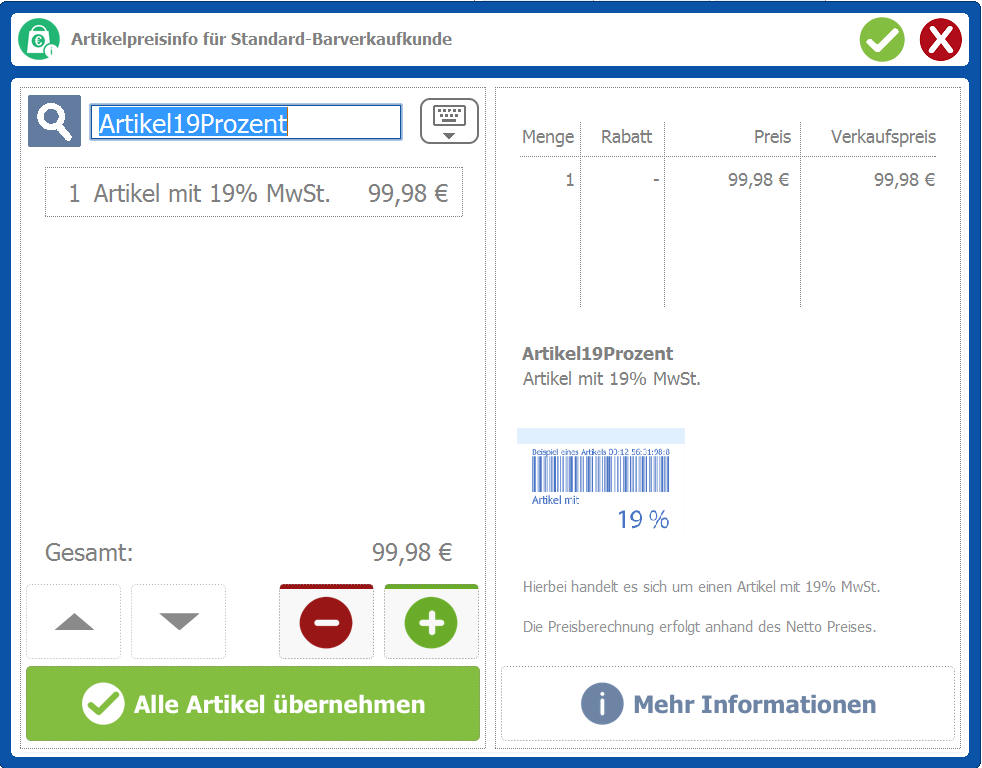Click the Preis column header
982x768 pixels.
click(772, 137)
